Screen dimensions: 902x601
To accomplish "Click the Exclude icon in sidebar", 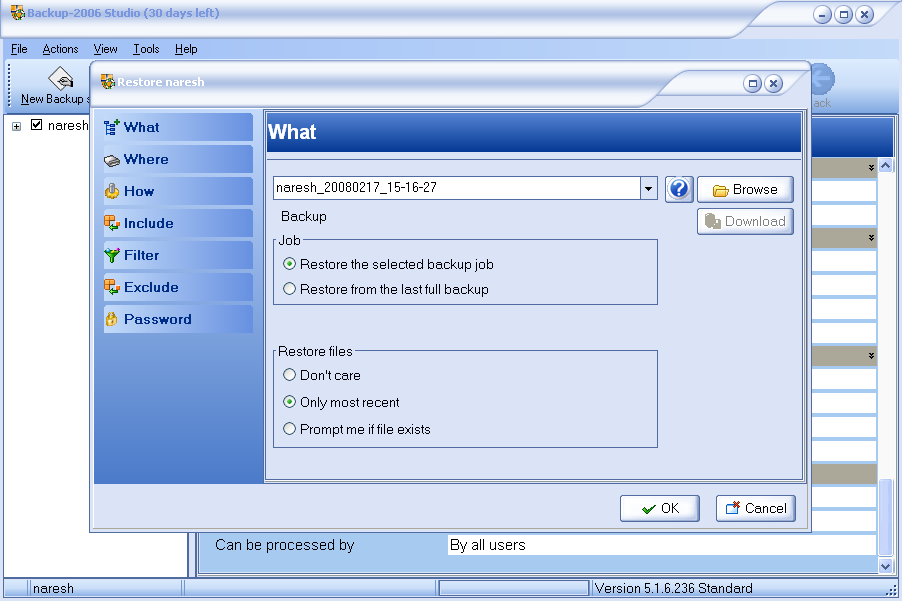I will (112, 287).
